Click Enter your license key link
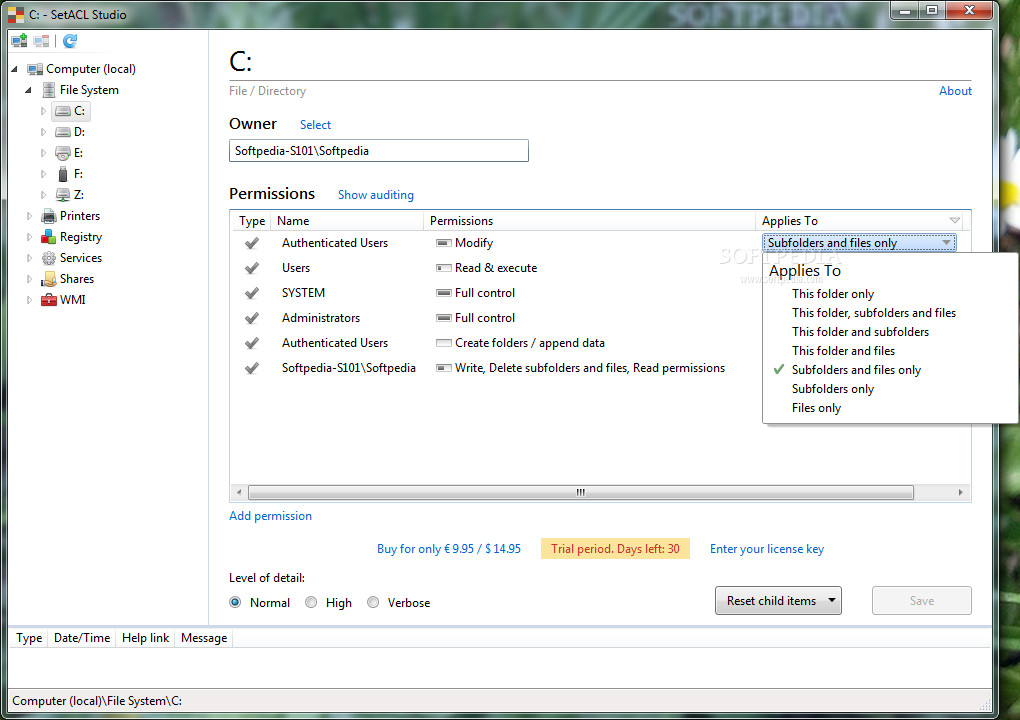 pyautogui.click(x=766, y=549)
